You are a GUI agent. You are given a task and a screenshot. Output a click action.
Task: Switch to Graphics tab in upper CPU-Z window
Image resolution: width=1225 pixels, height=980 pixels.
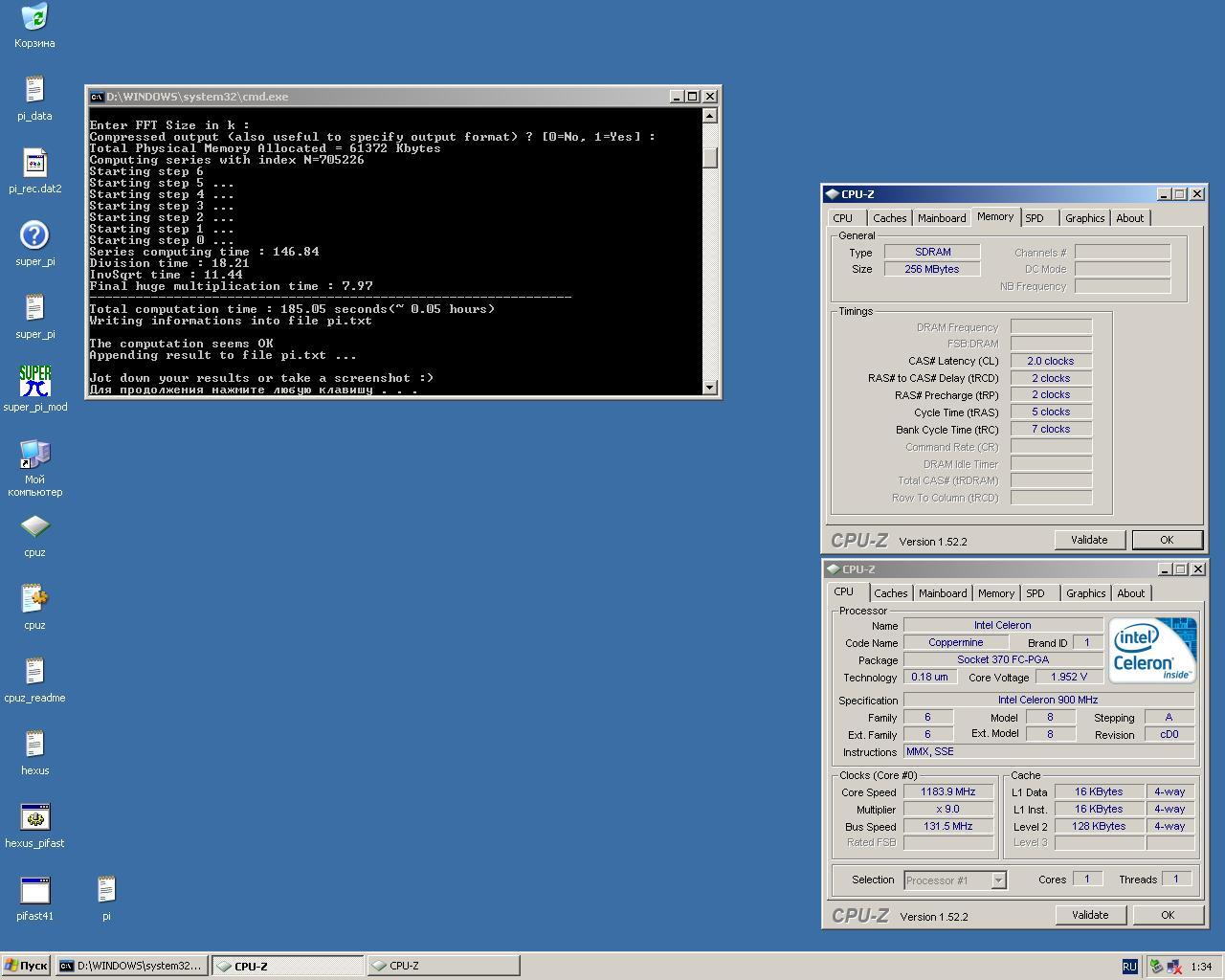pyautogui.click(x=1085, y=218)
